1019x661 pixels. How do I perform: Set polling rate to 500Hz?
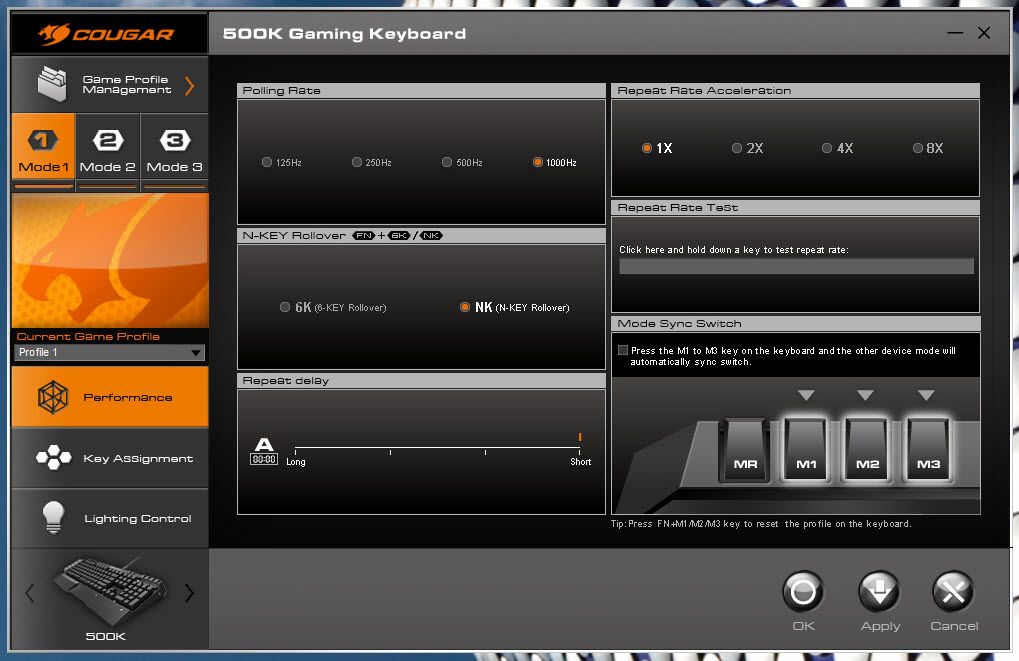pyautogui.click(x=446, y=162)
